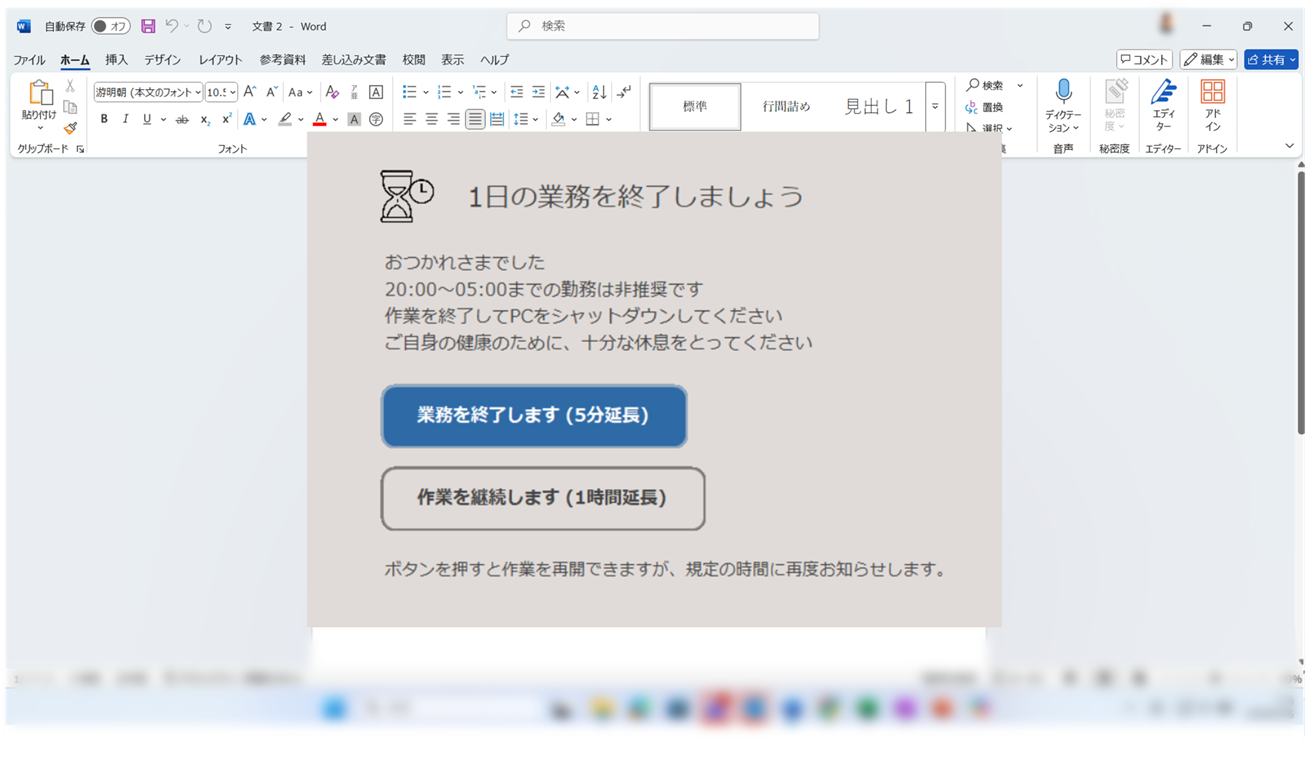Toggle Italic formatting

(125, 120)
